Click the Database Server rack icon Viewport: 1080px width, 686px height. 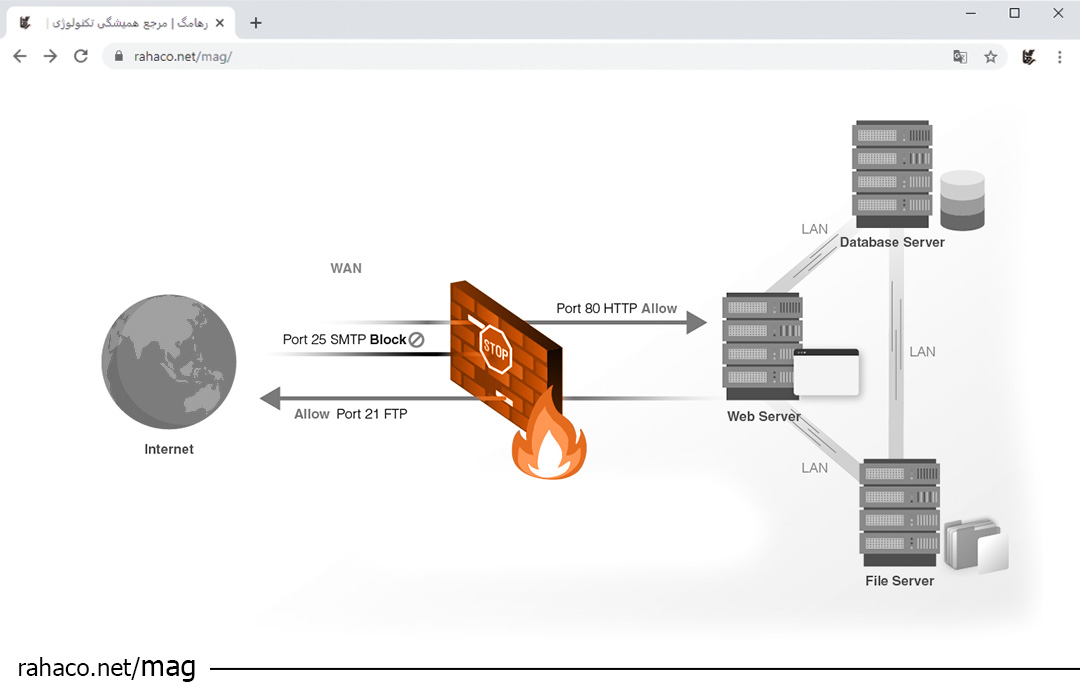coord(891,170)
